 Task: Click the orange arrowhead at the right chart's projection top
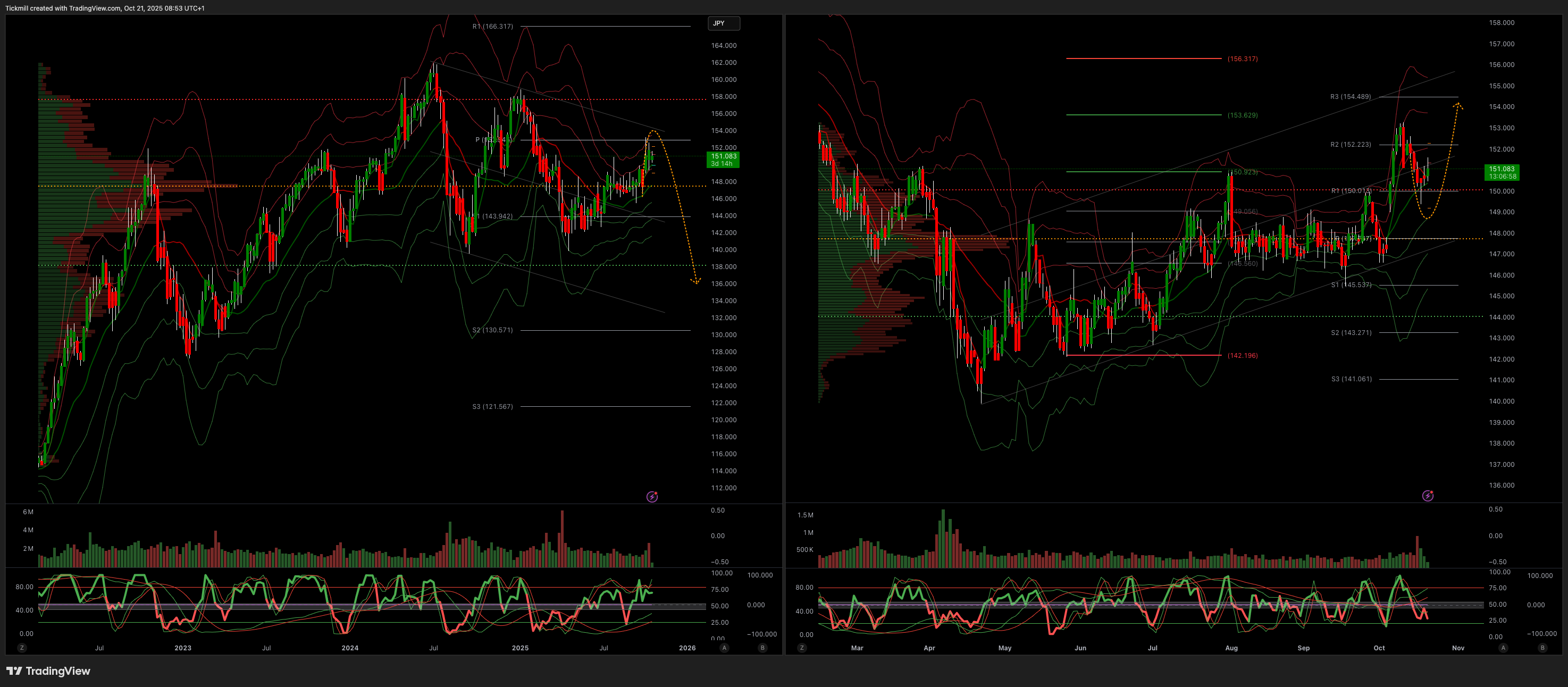pyautogui.click(x=1458, y=106)
